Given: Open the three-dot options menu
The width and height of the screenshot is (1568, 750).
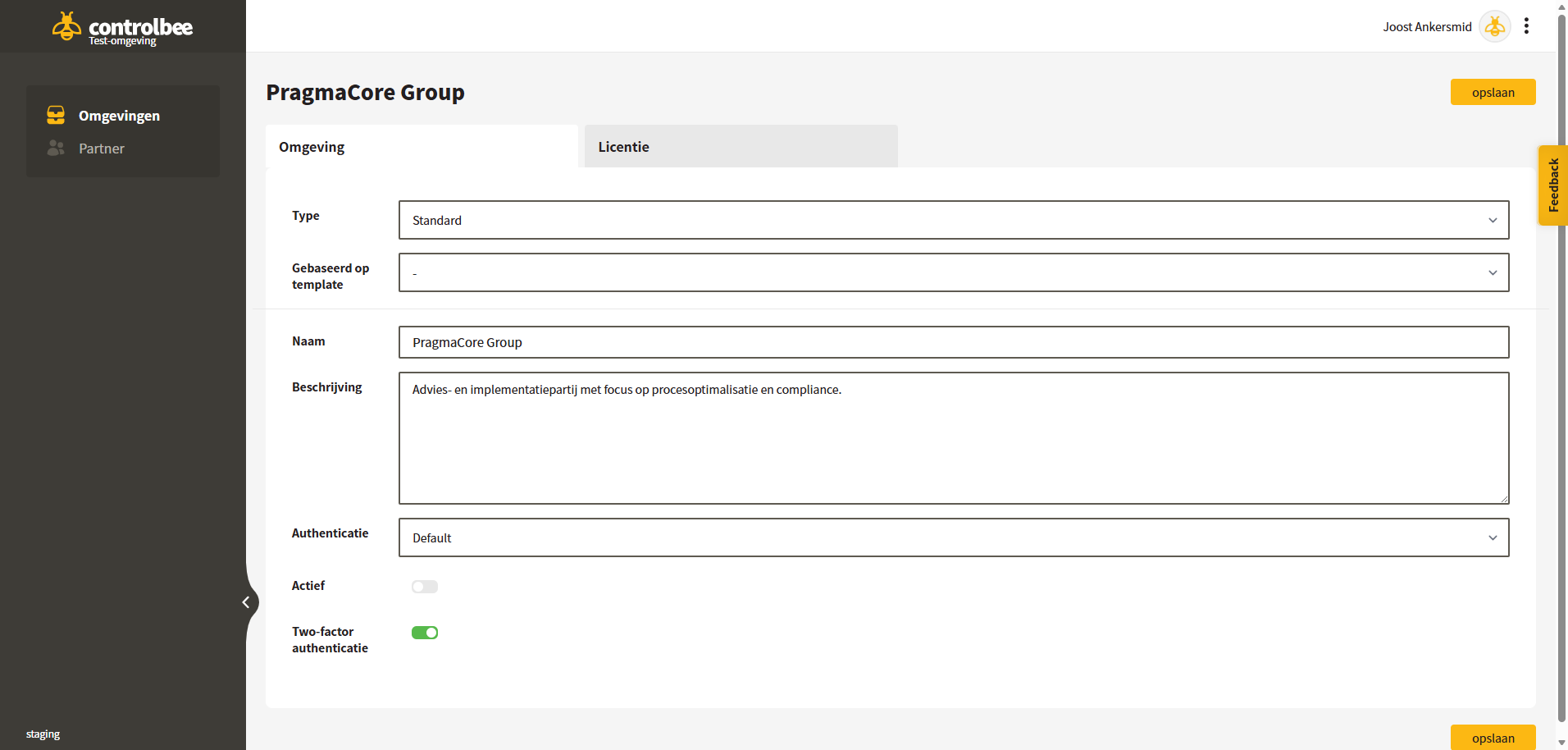Looking at the screenshot, I should (1526, 26).
